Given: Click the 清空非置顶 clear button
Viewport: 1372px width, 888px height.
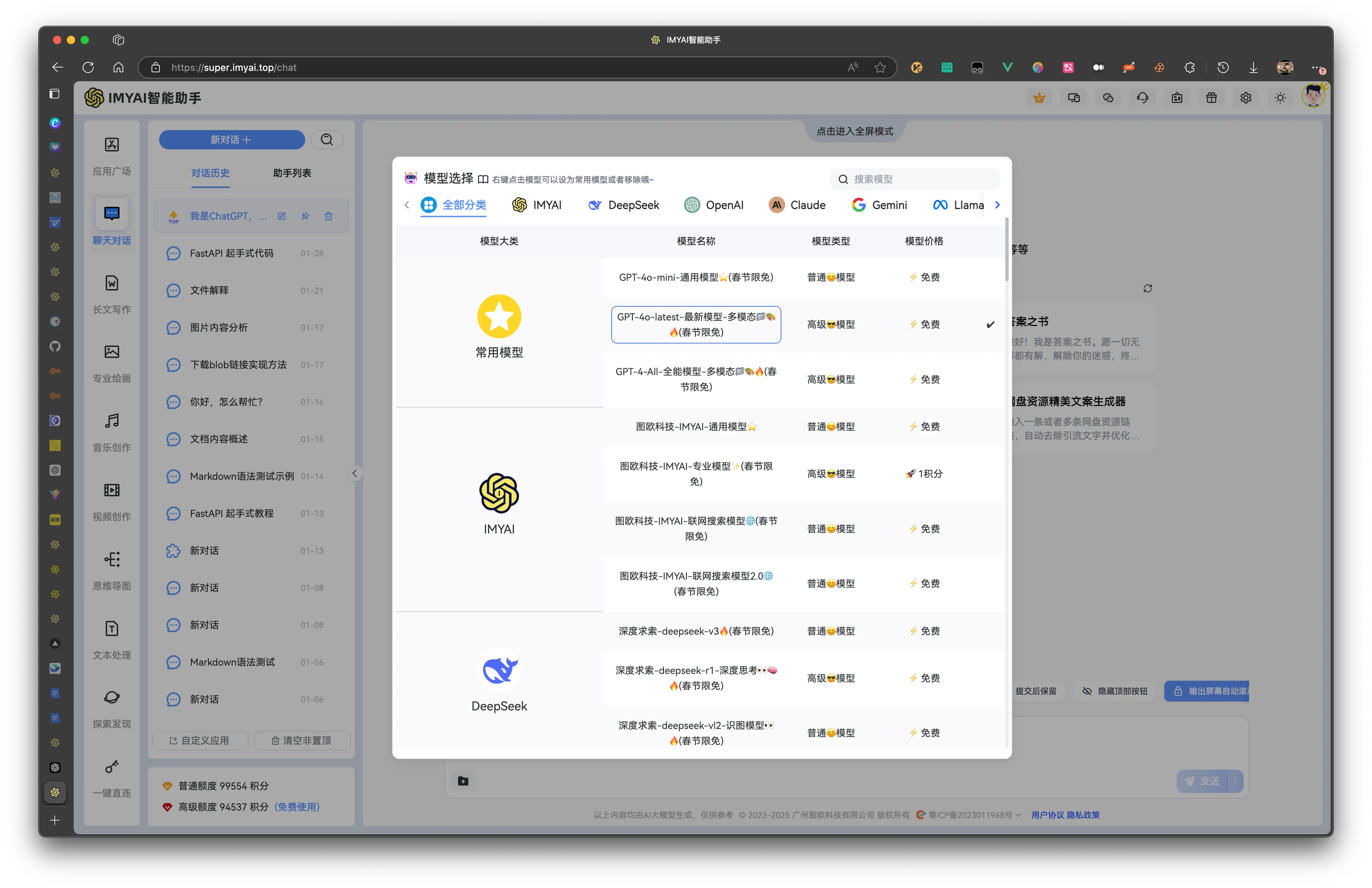Looking at the screenshot, I should point(302,740).
